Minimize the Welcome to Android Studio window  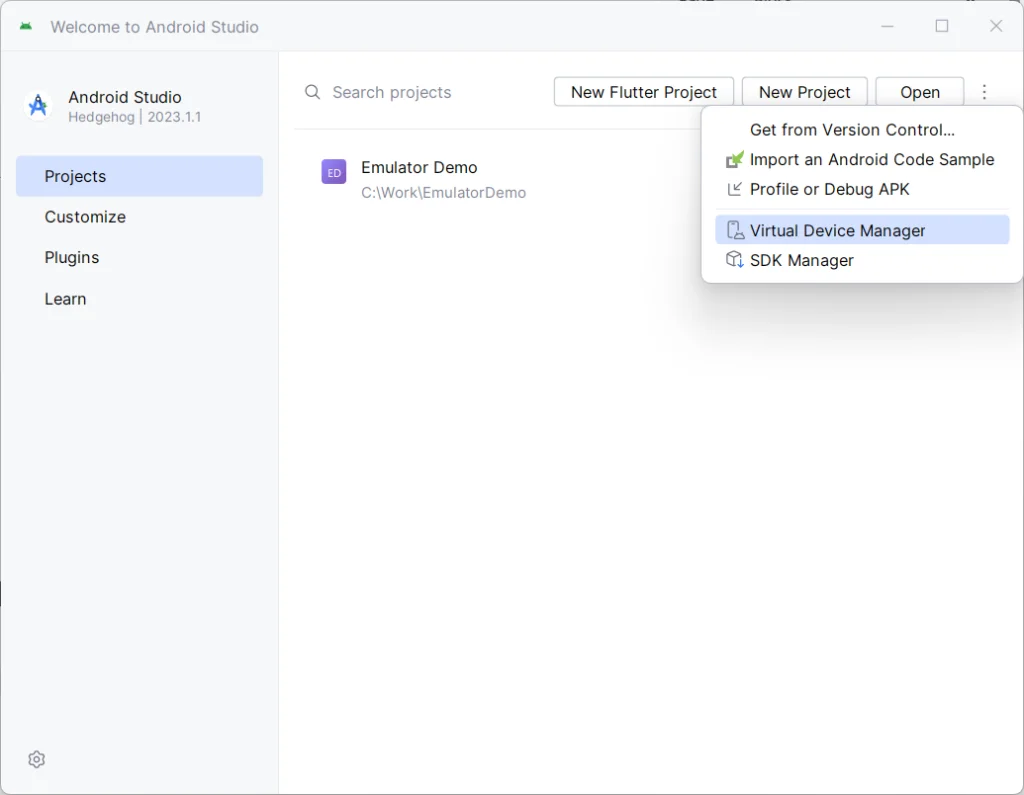pyautogui.click(x=887, y=26)
